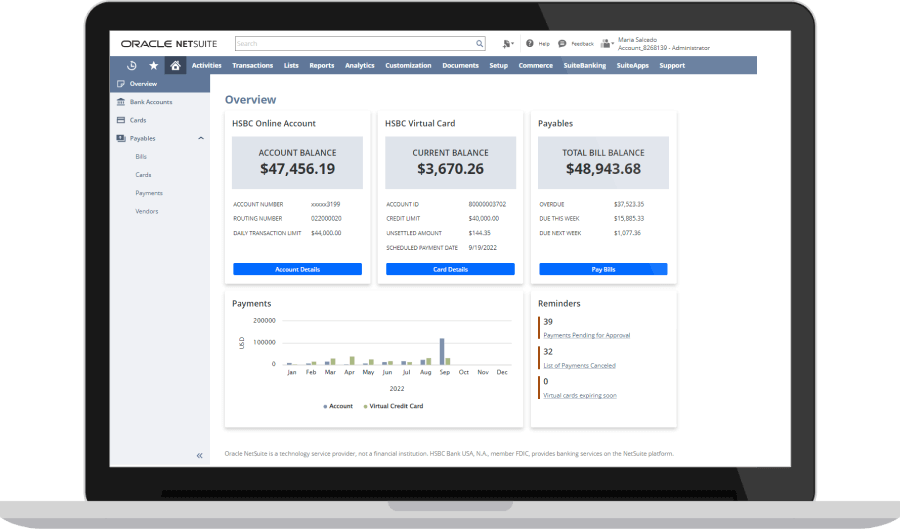
Task: Open the SuiteBanking menu
Action: (x=584, y=65)
